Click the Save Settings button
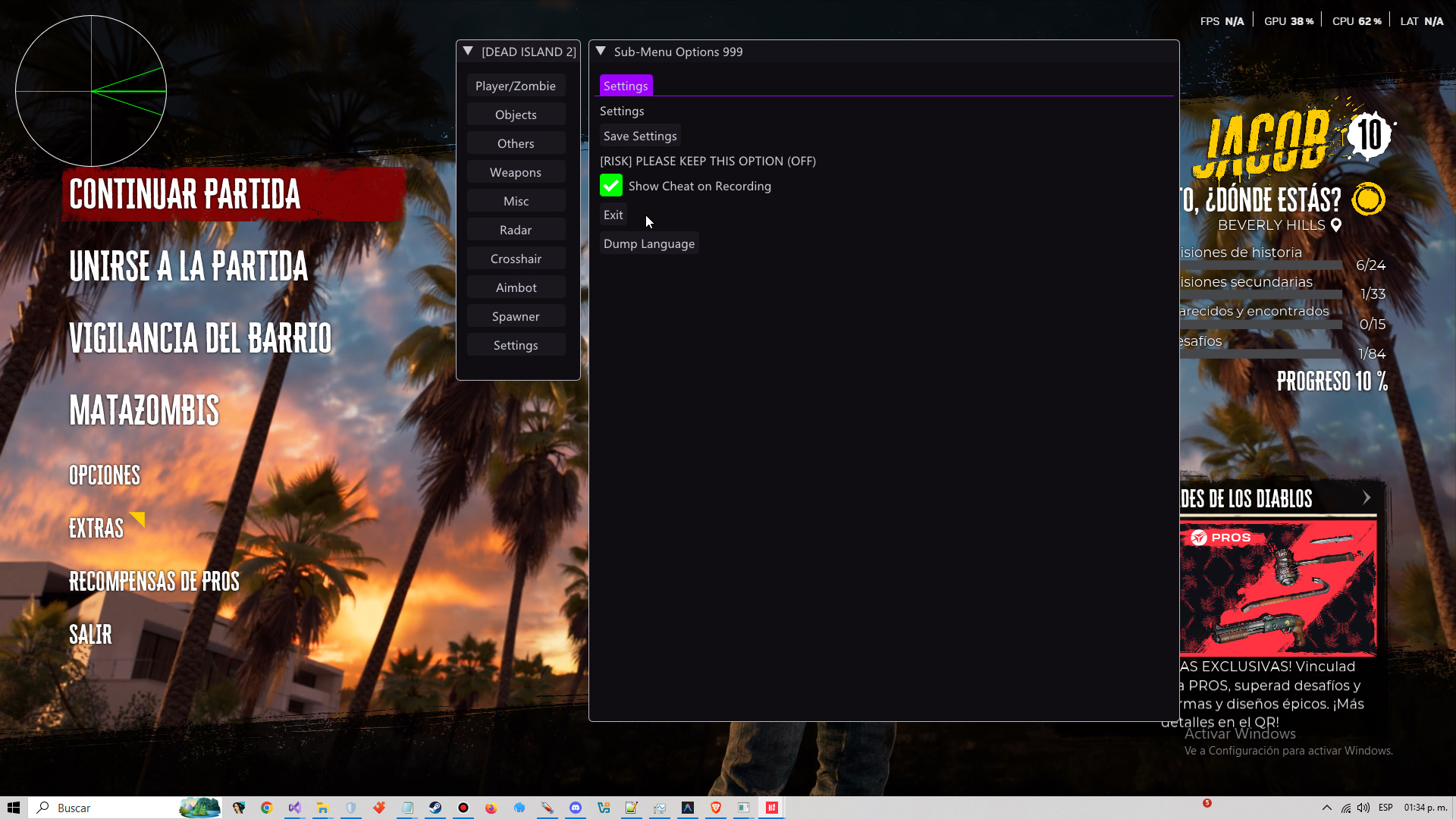1456x819 pixels. pos(639,135)
